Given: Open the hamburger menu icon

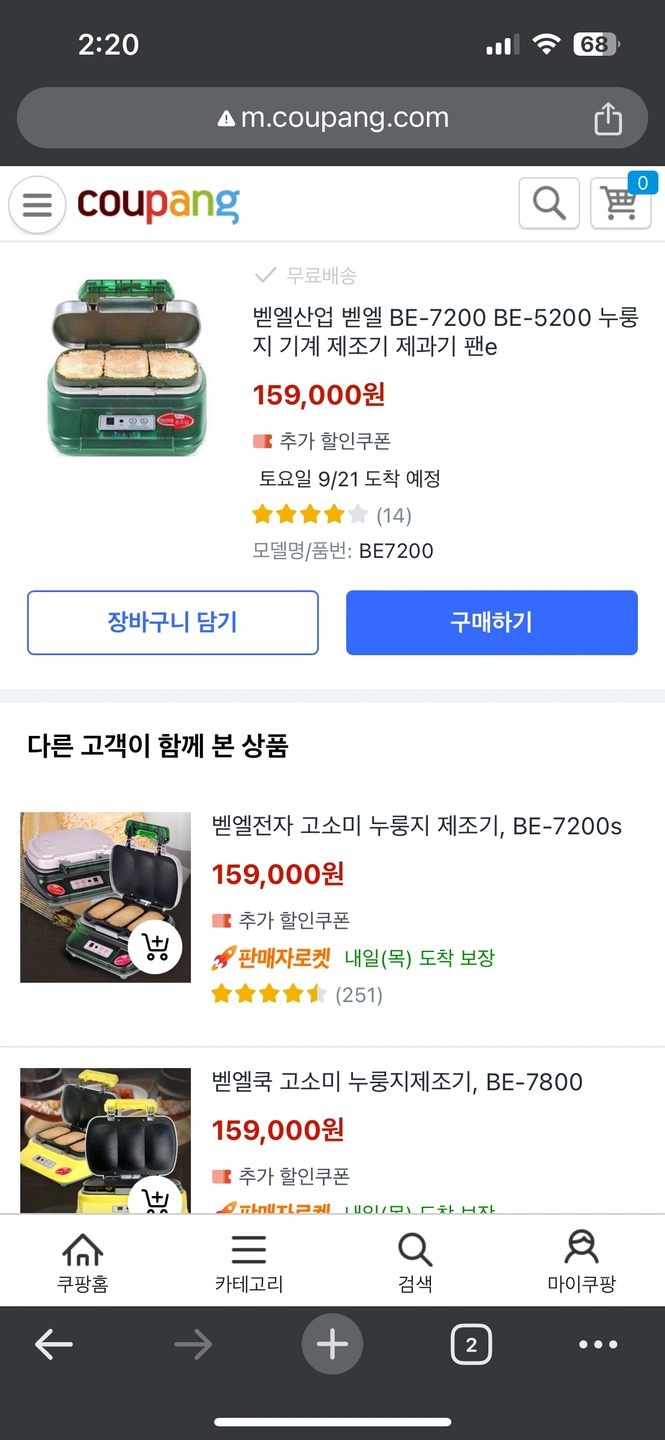Looking at the screenshot, I should (37, 205).
